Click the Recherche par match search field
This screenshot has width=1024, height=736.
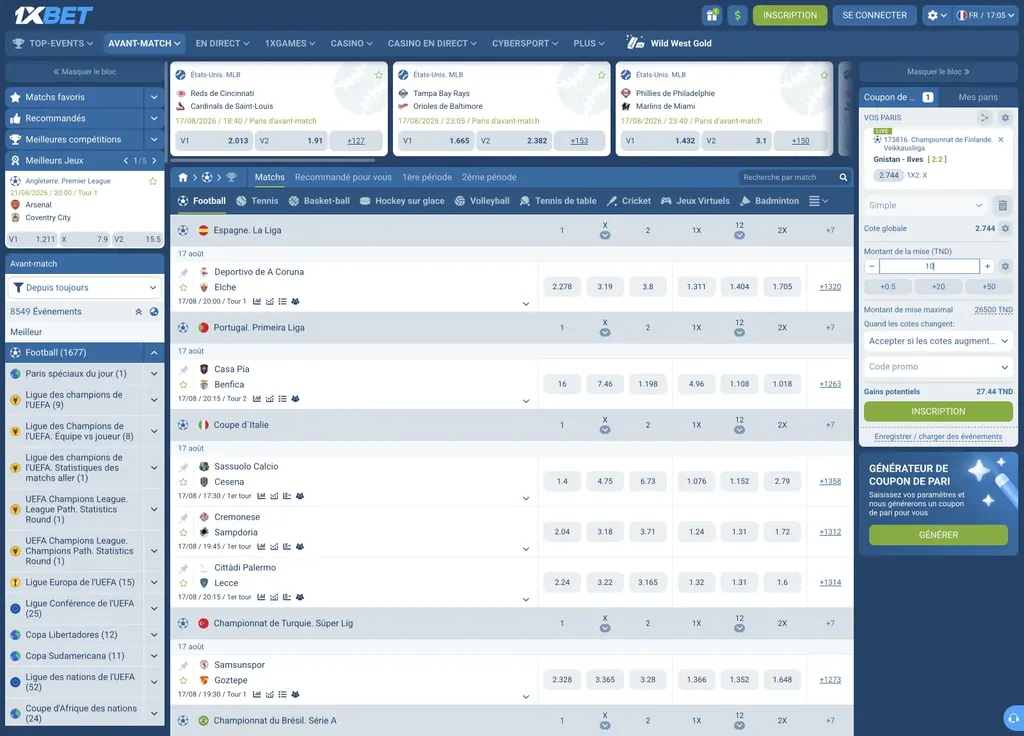coord(788,177)
